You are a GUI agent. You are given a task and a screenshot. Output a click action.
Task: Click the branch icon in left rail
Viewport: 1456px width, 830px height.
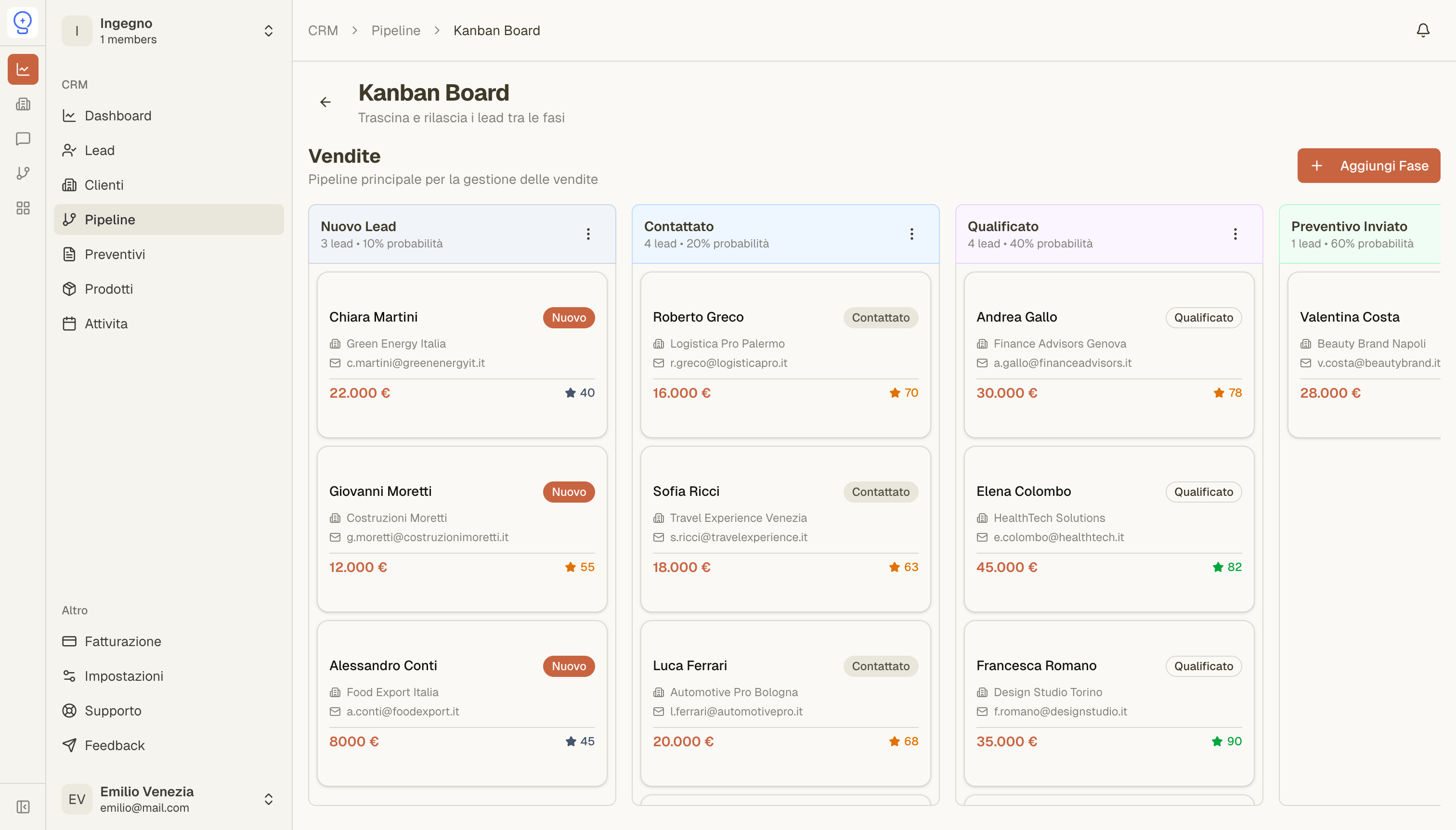click(23, 173)
